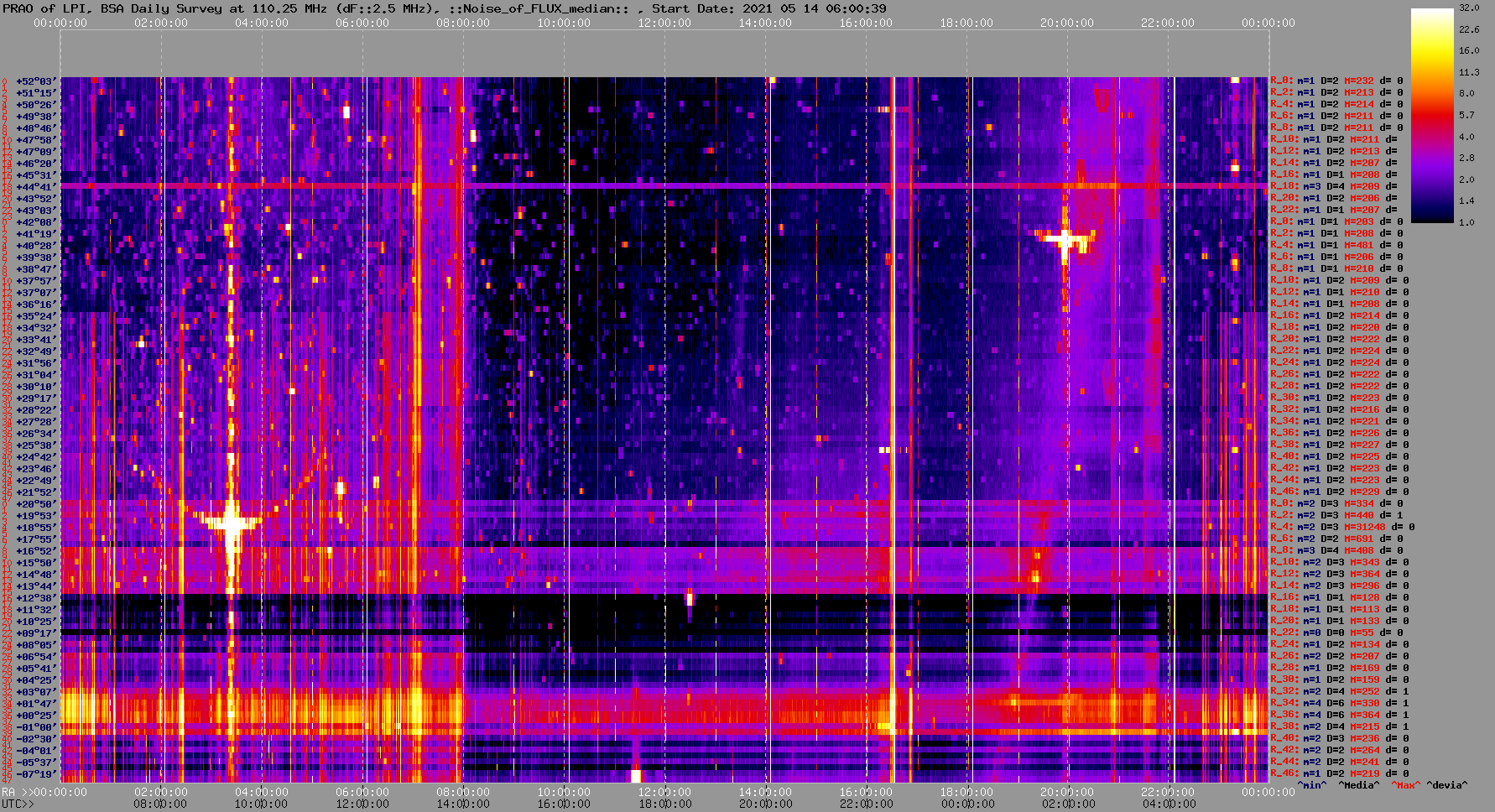Click the 'UTC>>' axis label
The height and width of the screenshot is (812, 1495).
coord(18,804)
